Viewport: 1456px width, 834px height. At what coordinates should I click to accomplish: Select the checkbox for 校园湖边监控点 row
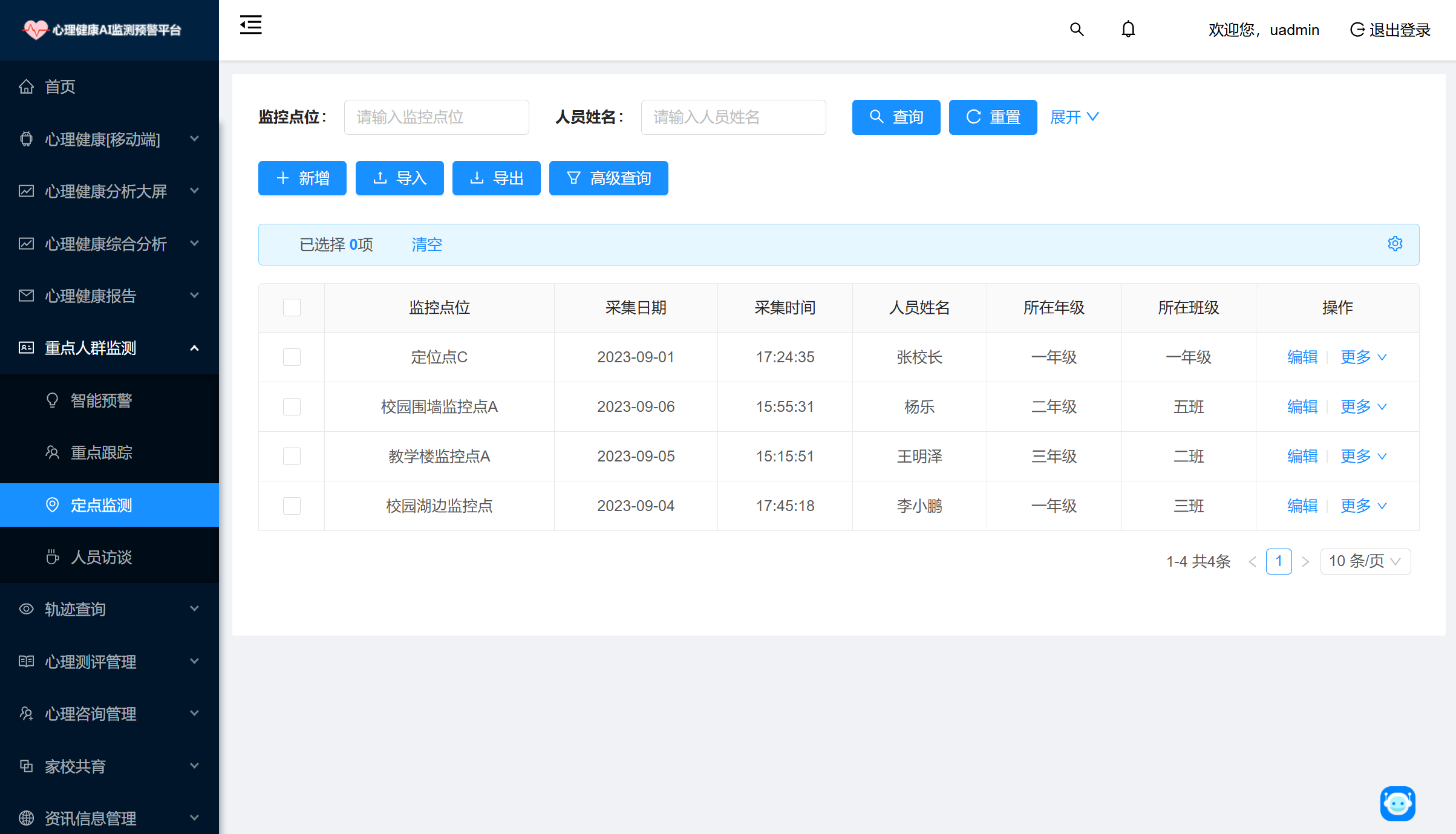(x=292, y=506)
